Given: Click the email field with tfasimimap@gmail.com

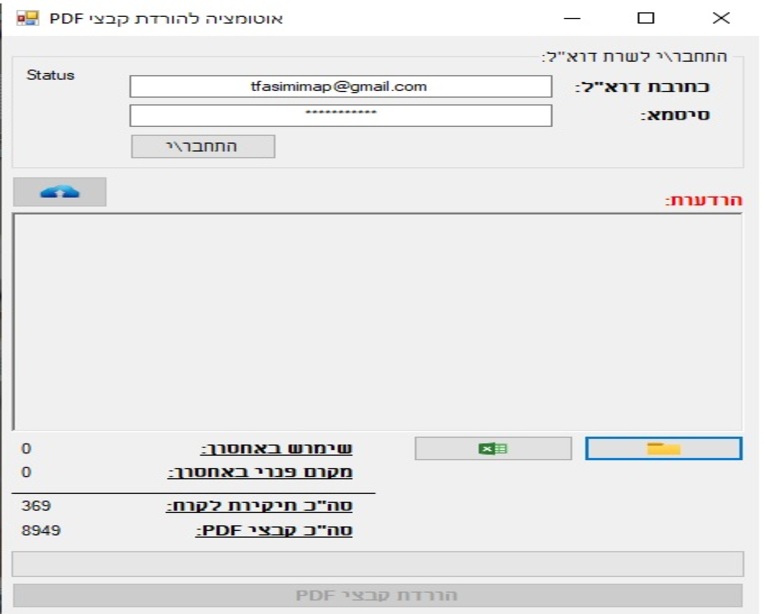Looking at the screenshot, I should click(341, 86).
